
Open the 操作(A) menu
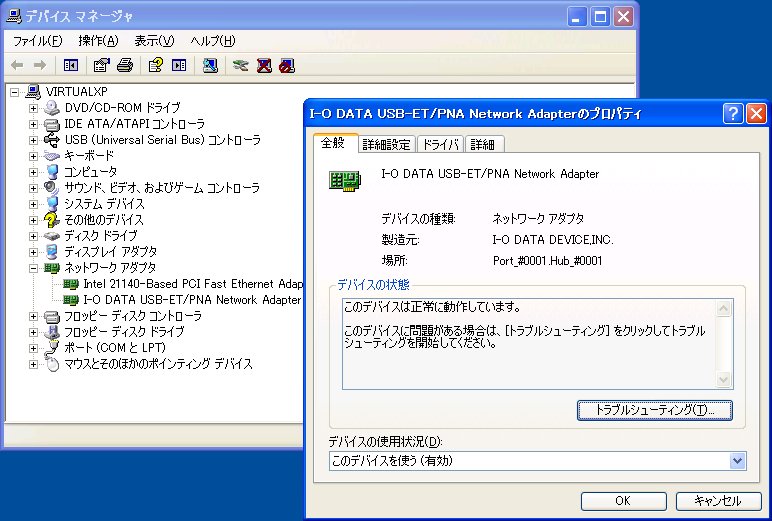tap(98, 41)
